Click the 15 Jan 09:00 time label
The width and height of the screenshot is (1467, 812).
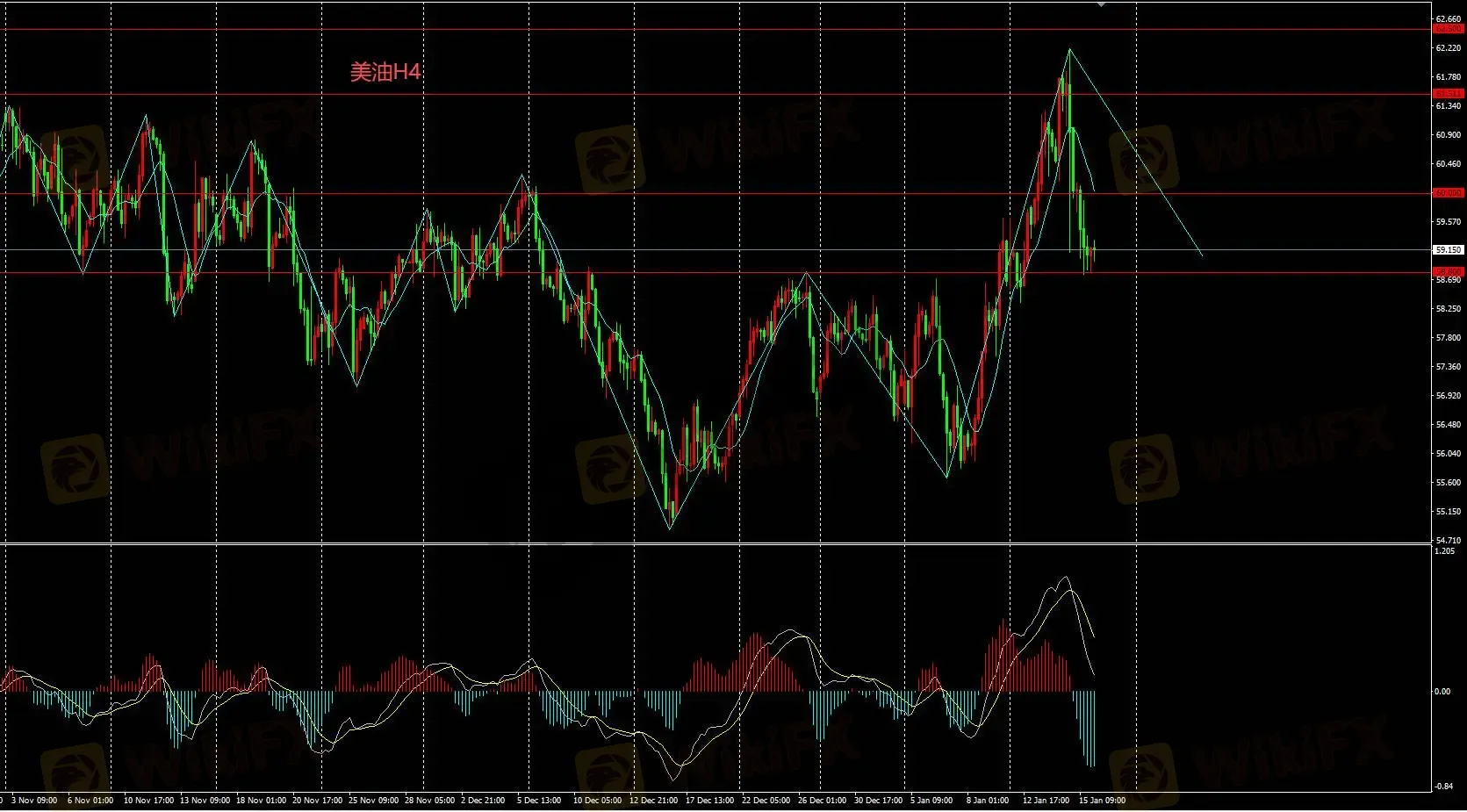[1102, 801]
